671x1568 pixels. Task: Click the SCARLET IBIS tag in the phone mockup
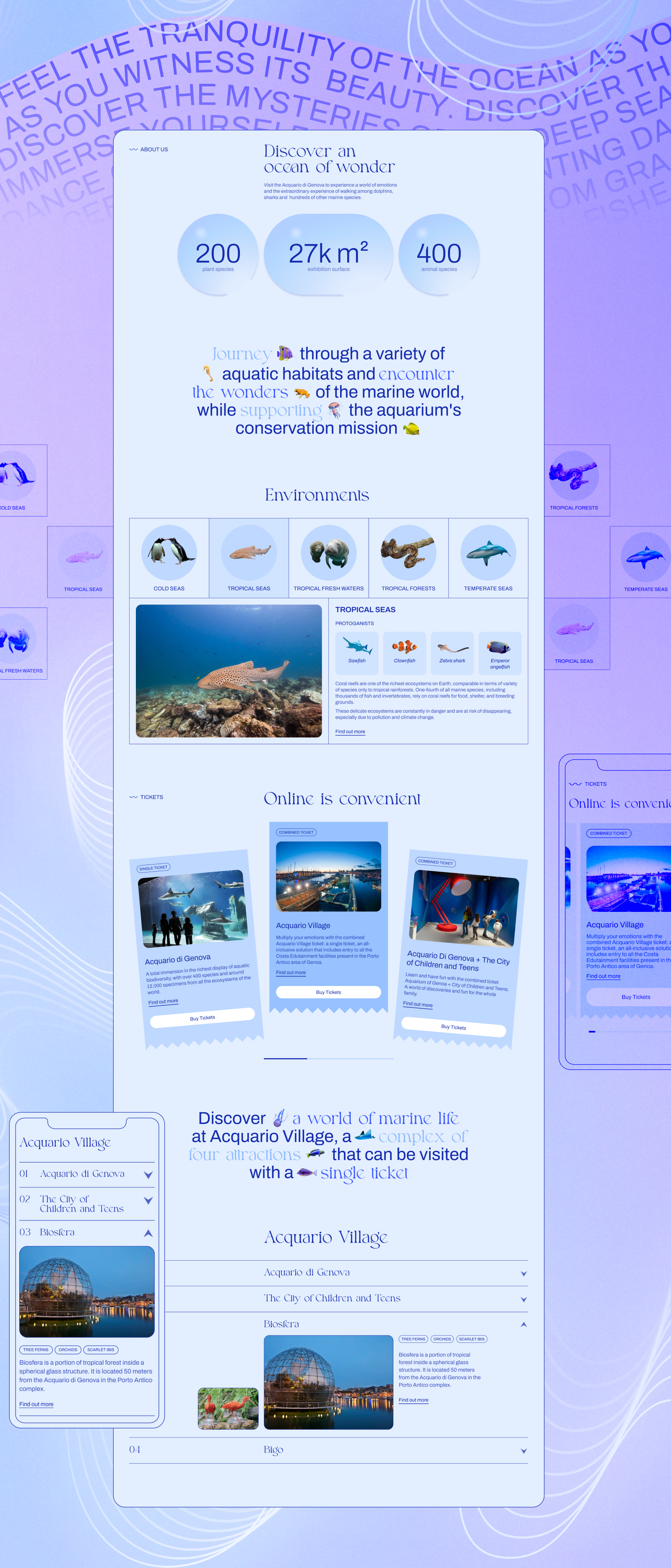pyautogui.click(x=101, y=1350)
